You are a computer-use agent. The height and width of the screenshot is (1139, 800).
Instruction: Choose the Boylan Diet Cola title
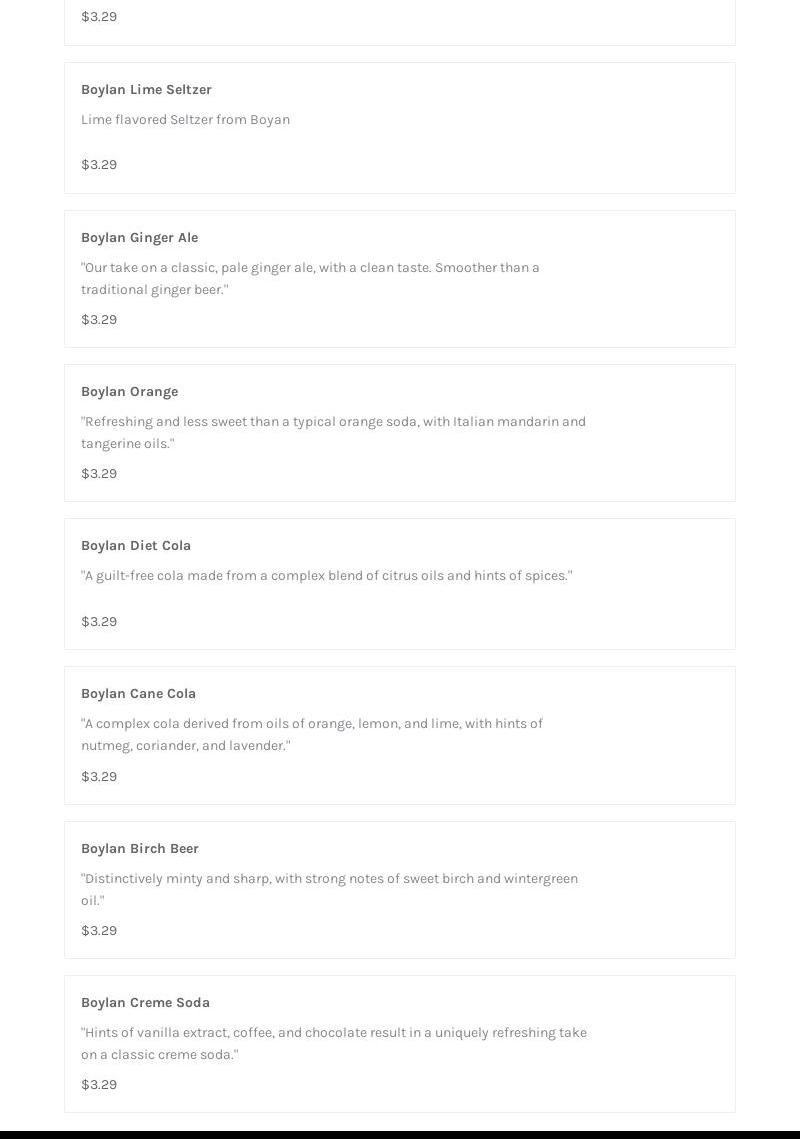click(135, 546)
